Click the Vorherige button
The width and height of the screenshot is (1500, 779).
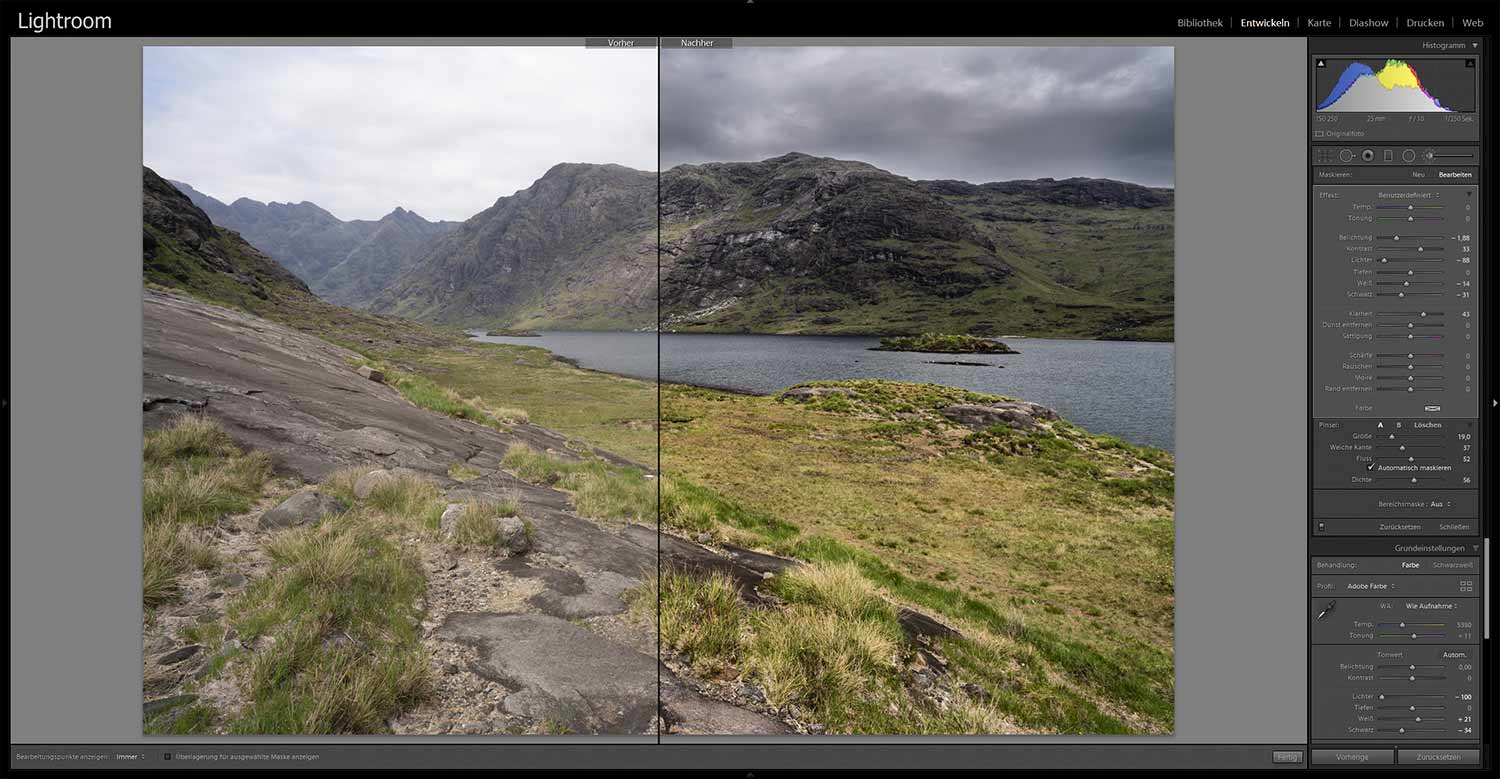click(x=1352, y=757)
